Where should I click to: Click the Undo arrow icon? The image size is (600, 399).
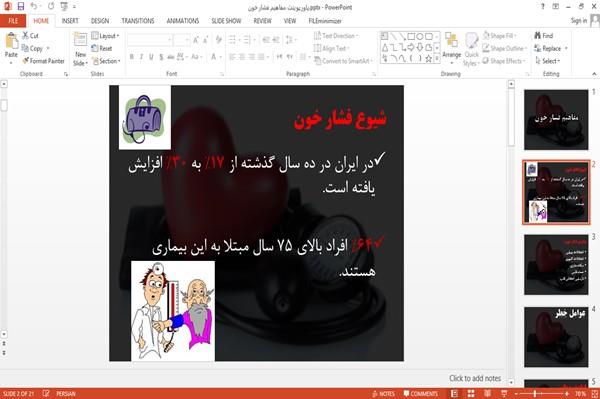pos(34,7)
